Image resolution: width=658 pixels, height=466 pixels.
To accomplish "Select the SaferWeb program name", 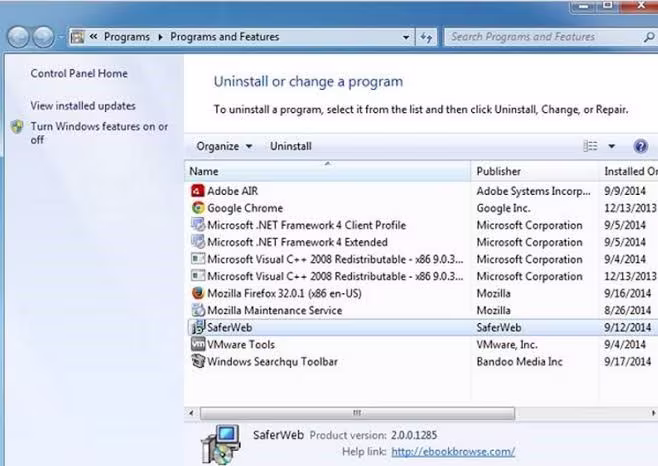I will [x=230, y=327].
